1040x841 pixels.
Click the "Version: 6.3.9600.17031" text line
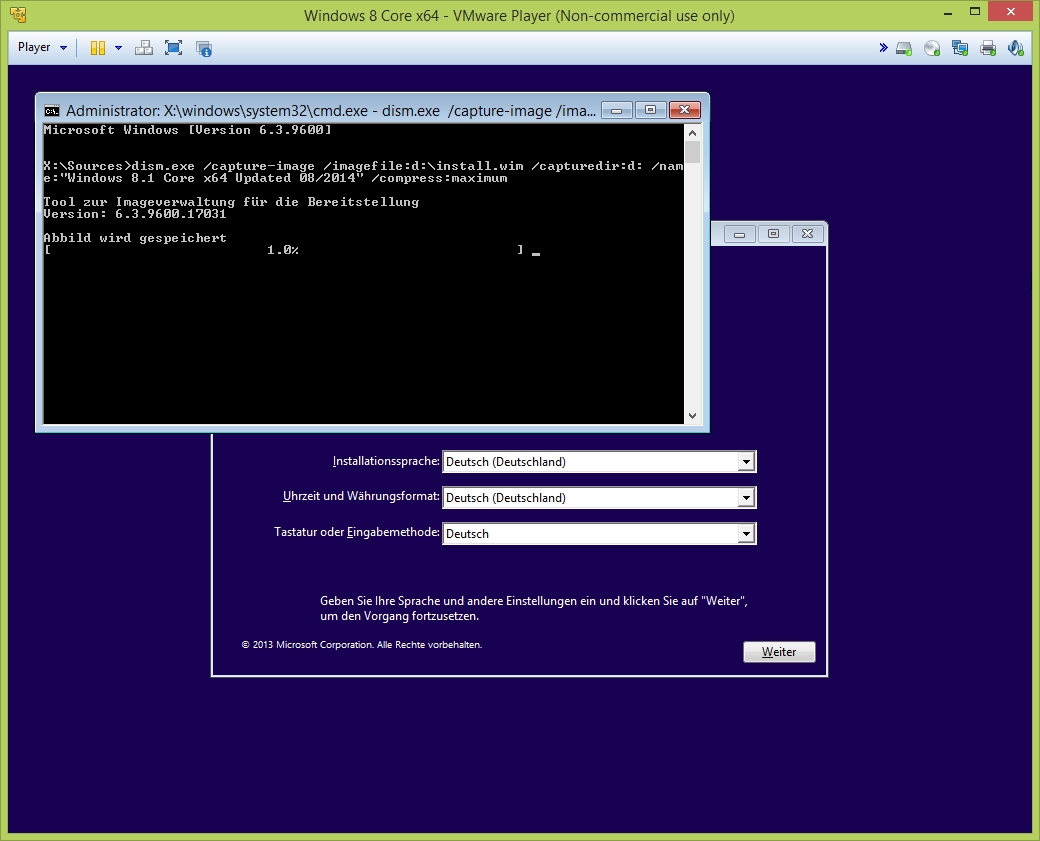135,214
